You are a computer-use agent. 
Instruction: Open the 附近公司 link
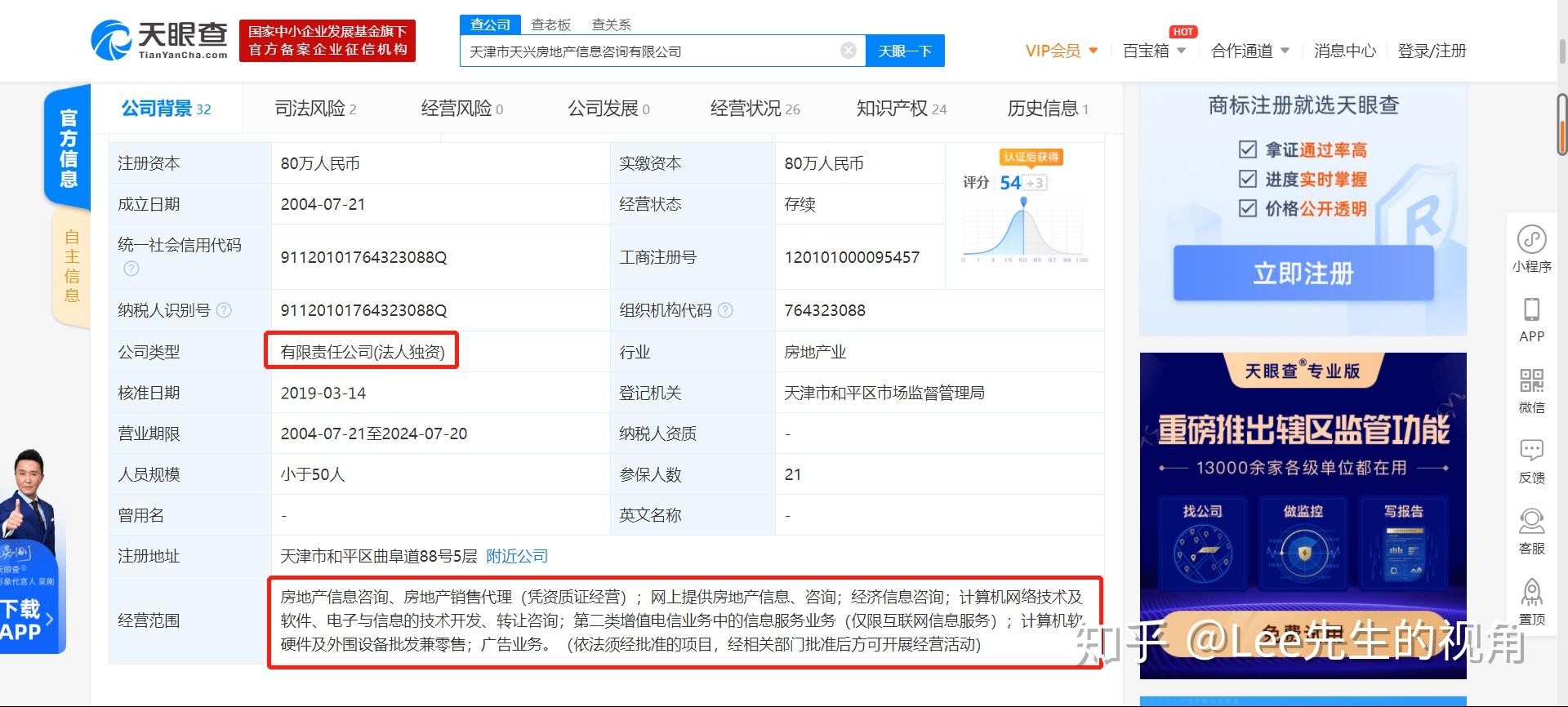(x=517, y=556)
